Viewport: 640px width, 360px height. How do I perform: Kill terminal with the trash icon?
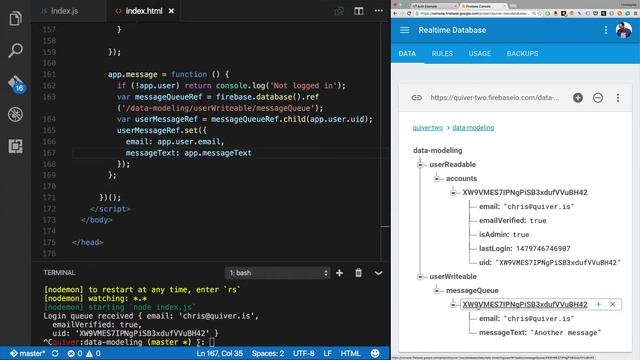coord(358,273)
